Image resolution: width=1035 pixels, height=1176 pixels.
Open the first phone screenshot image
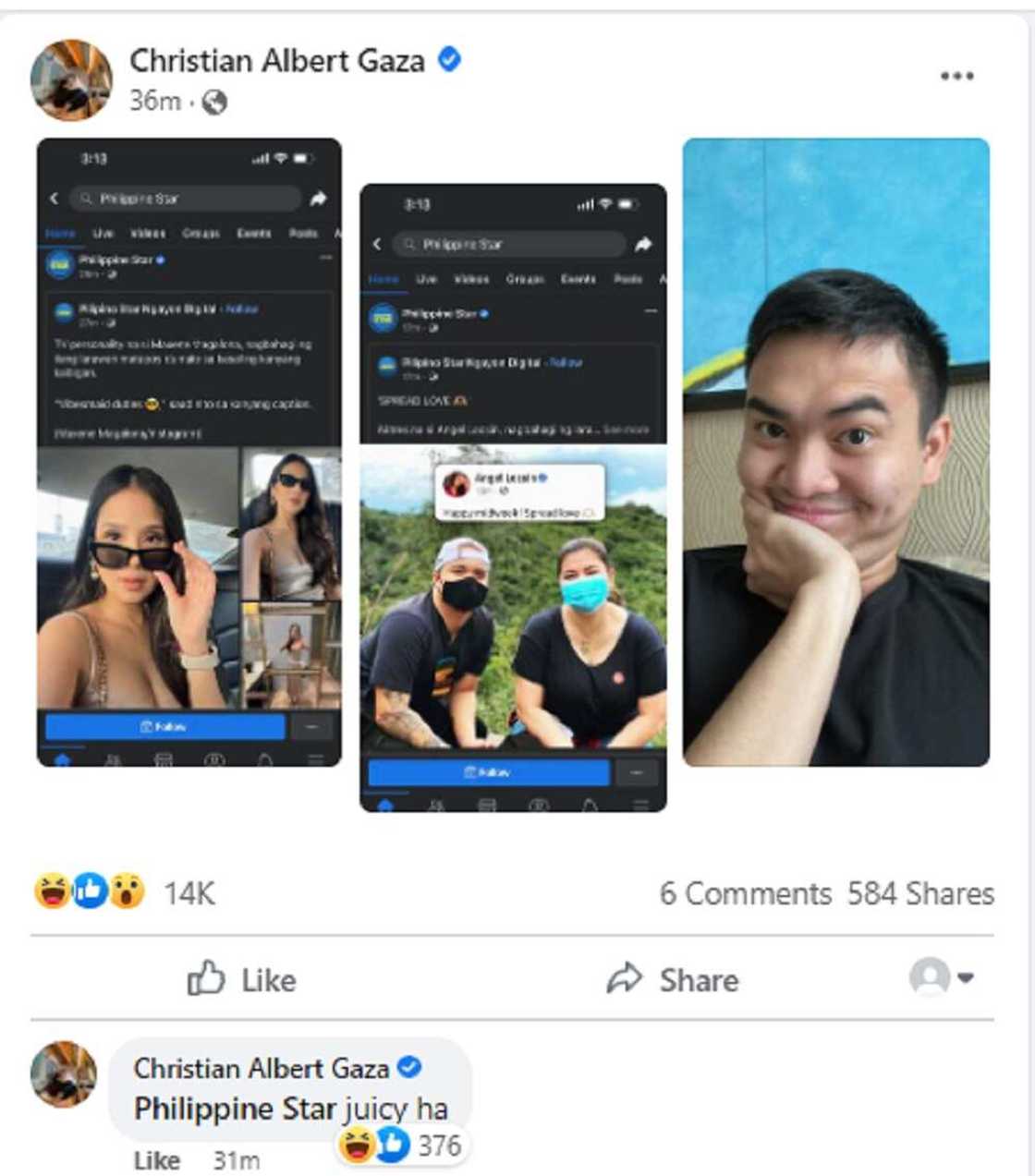point(189,452)
